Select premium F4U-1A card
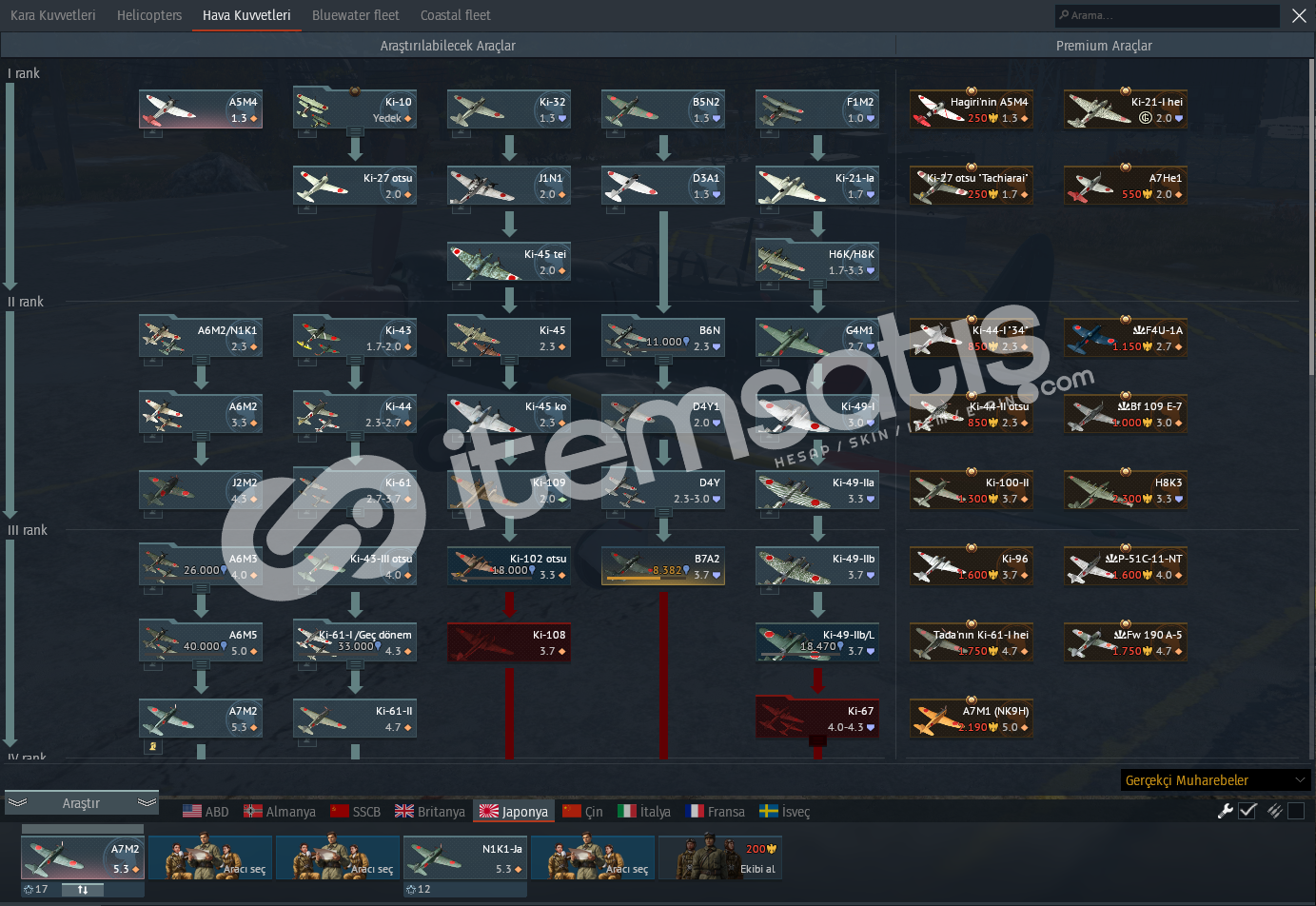The image size is (1316, 906). coord(1126,338)
